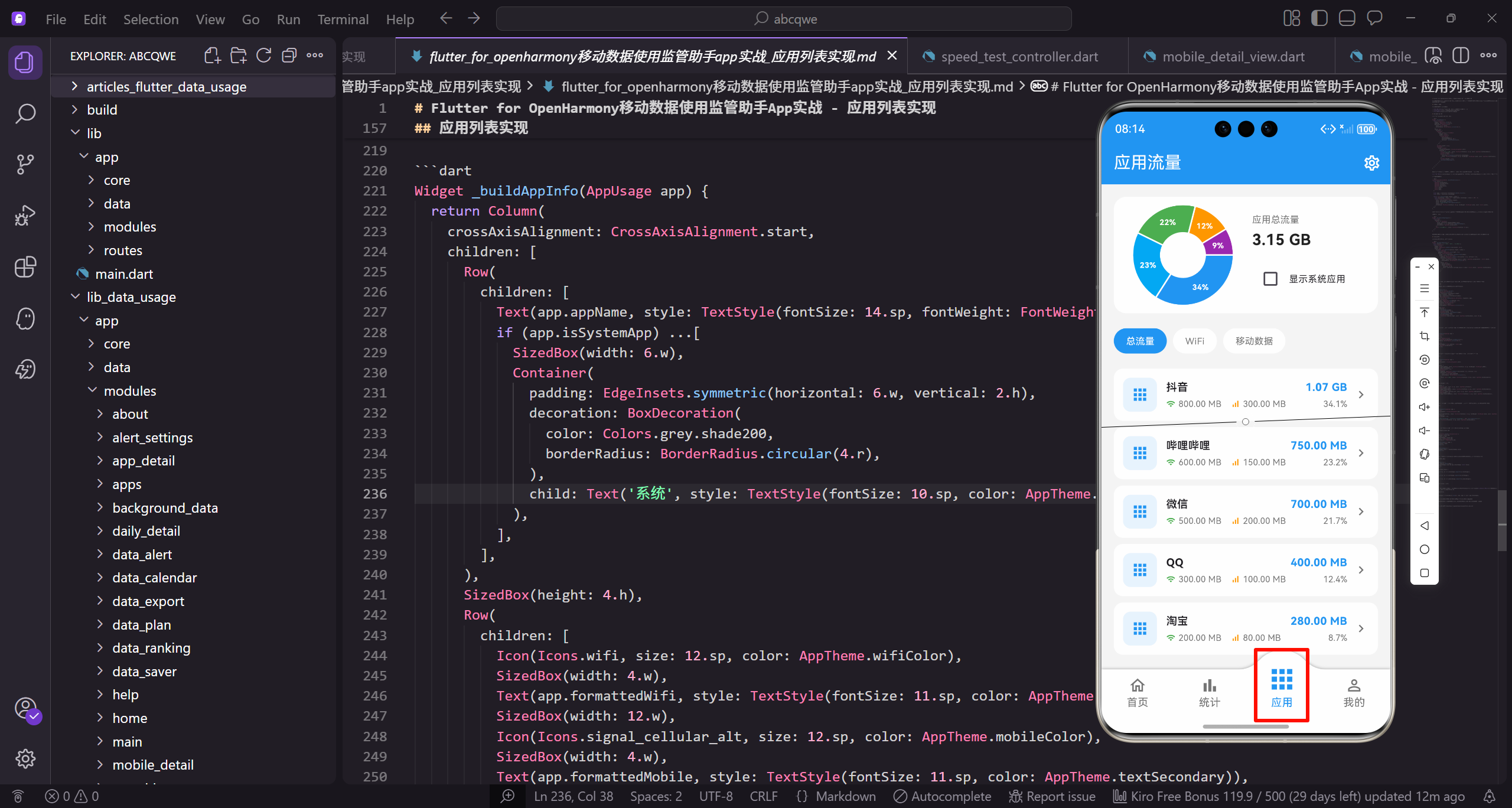The image size is (1512, 808).
Task: Open the Extensions view icon
Action: (25, 267)
